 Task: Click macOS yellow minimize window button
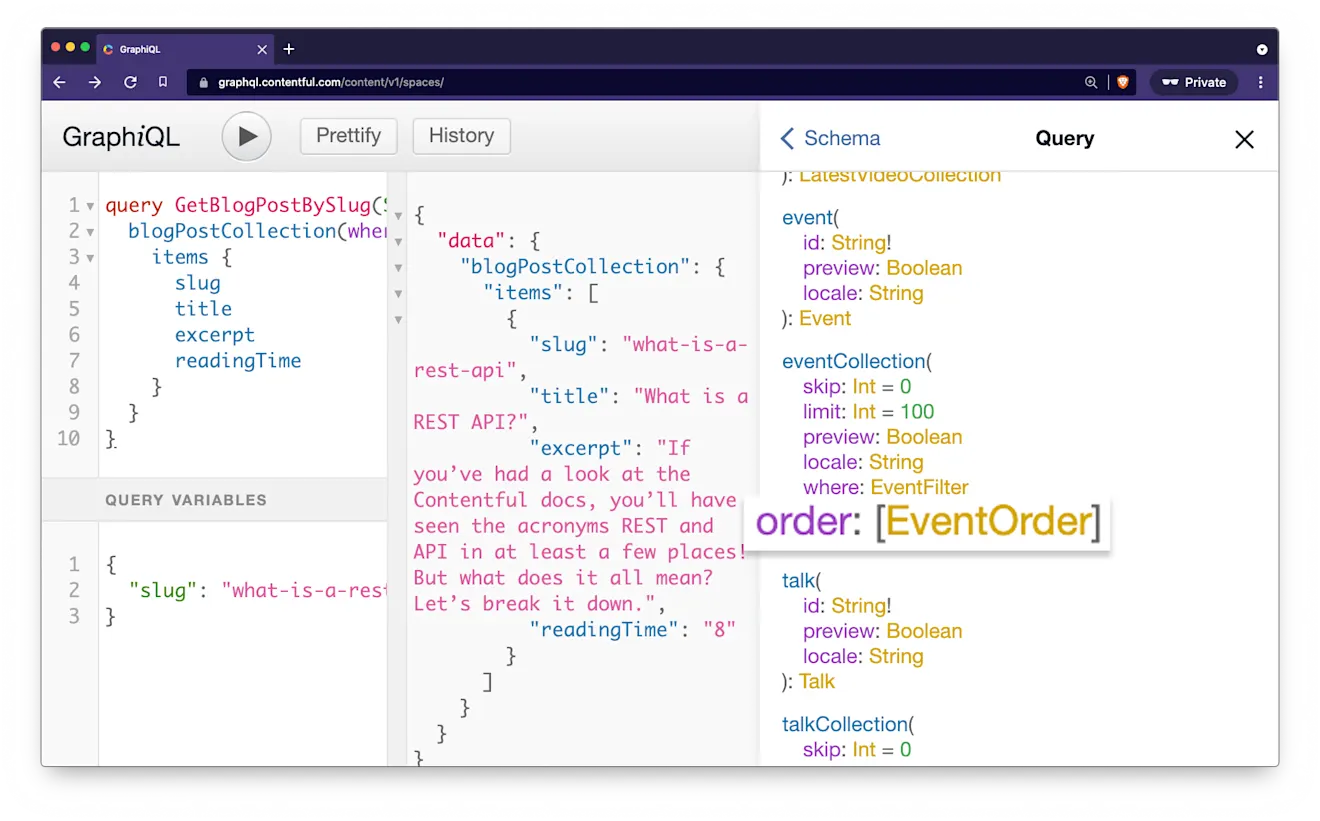coord(71,48)
